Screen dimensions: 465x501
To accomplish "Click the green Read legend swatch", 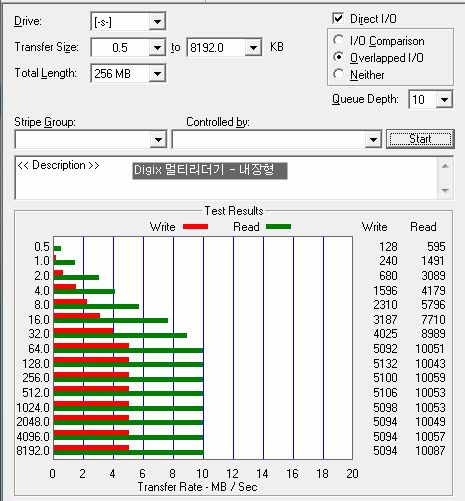I will tap(279, 227).
